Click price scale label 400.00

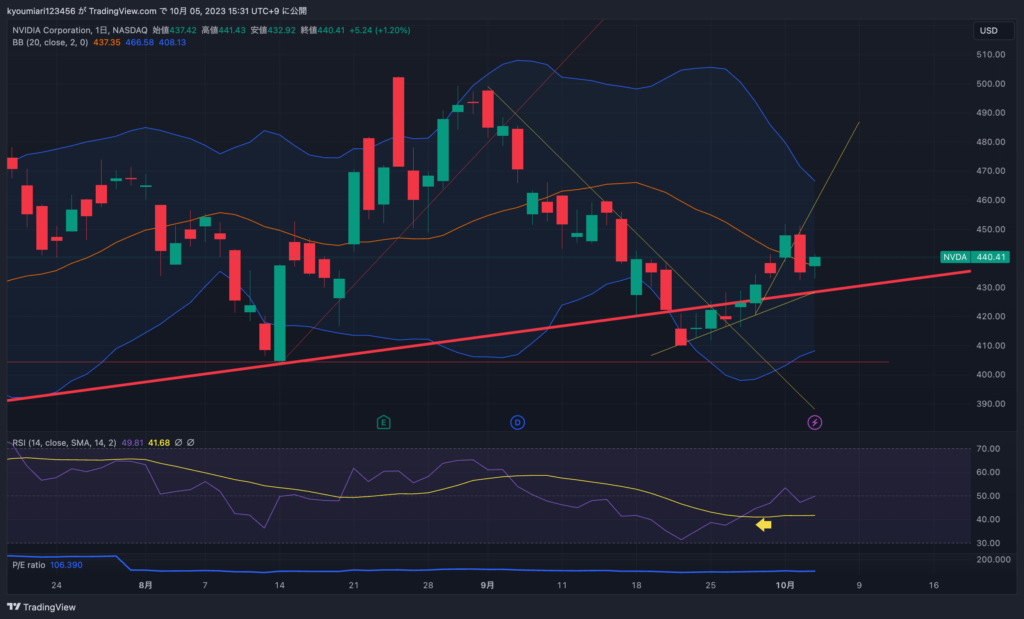coord(991,375)
